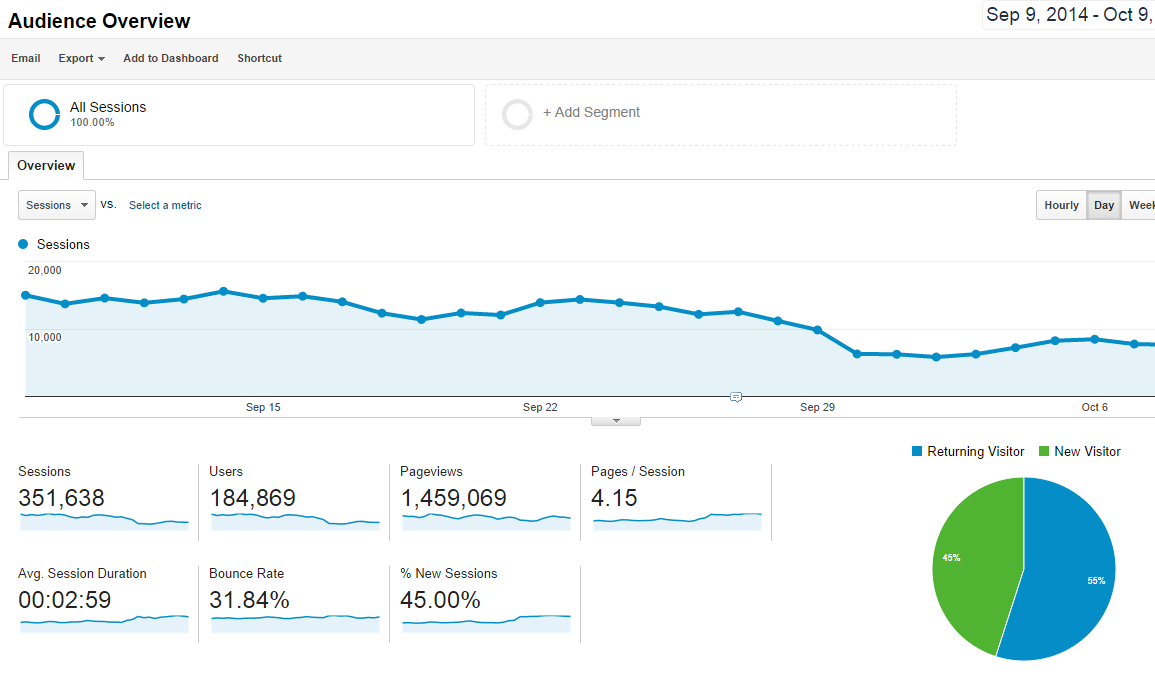Click the % New Sessions value 45.00%
1155x690 pixels.
pos(440,599)
